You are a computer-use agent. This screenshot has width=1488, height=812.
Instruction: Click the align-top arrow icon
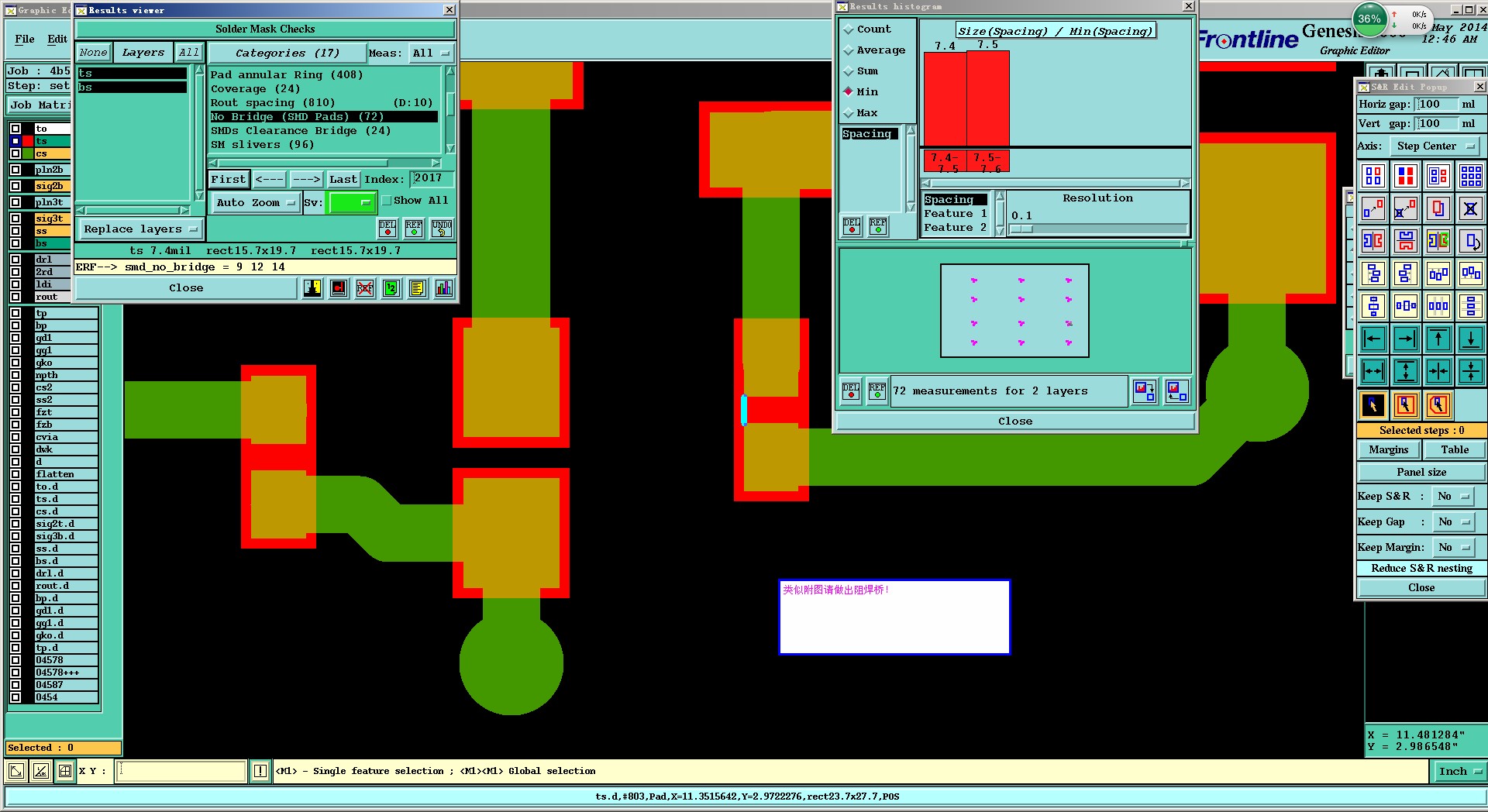point(1438,339)
